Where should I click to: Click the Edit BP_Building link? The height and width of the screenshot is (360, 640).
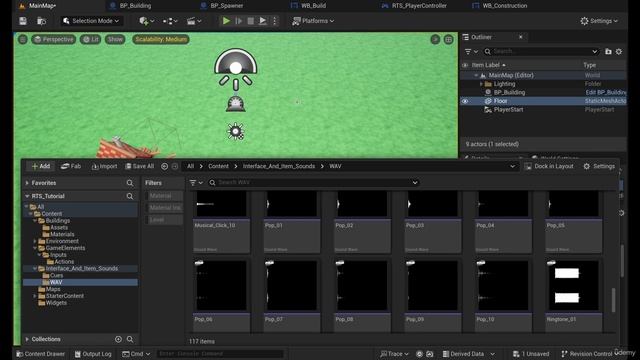606,92
